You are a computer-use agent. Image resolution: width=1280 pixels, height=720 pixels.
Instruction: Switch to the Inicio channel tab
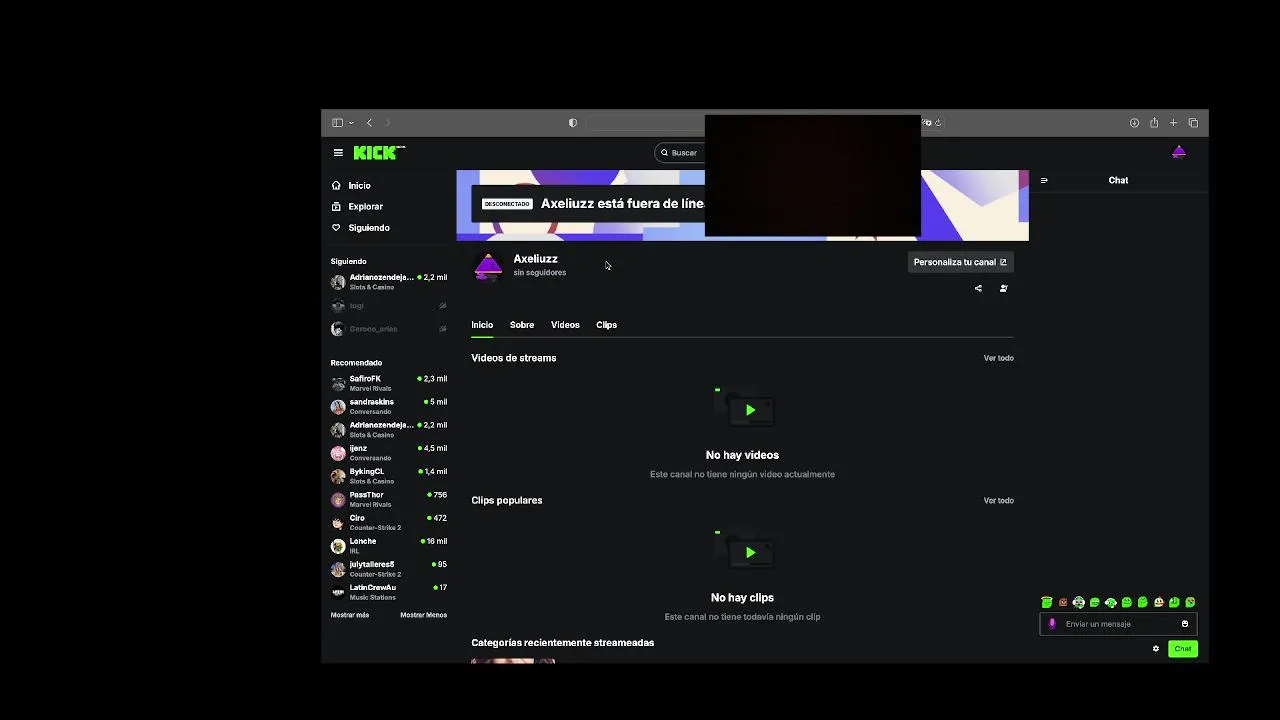point(482,325)
